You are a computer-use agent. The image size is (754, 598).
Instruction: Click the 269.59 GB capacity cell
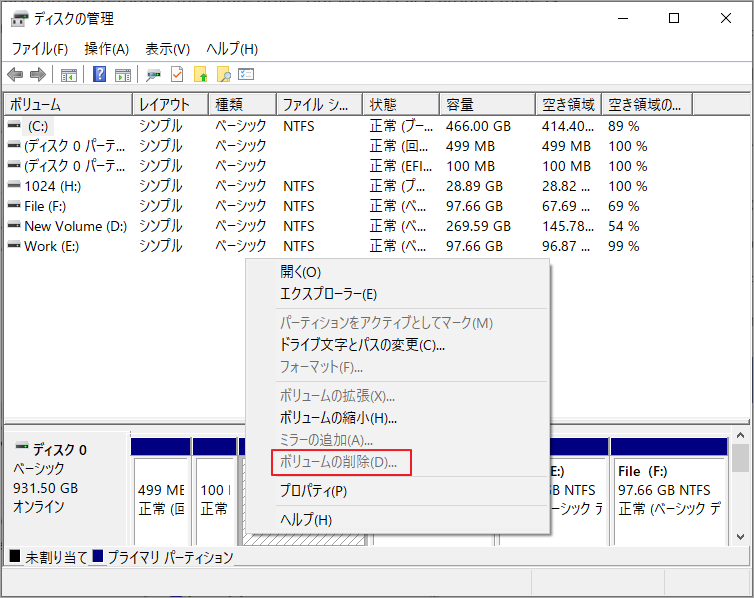[478, 226]
